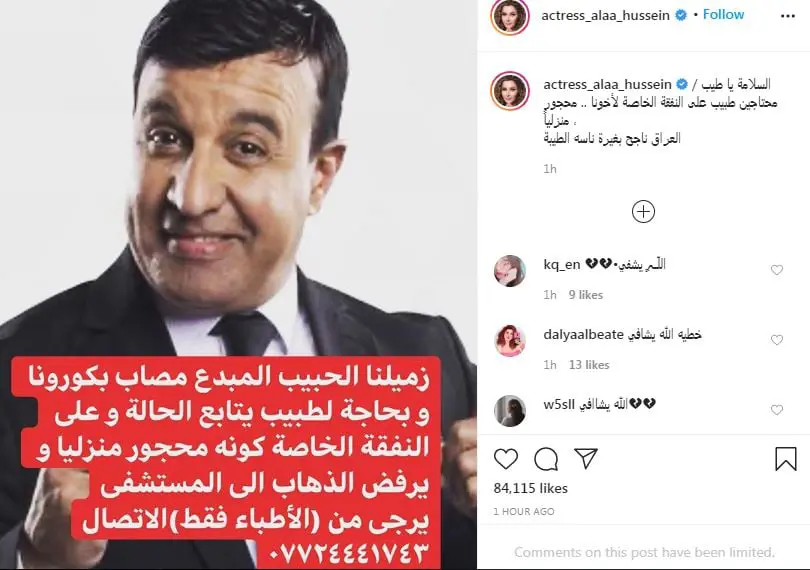Follow actress_alaa_hussein
Viewport: 810px width, 570px height.
click(723, 14)
